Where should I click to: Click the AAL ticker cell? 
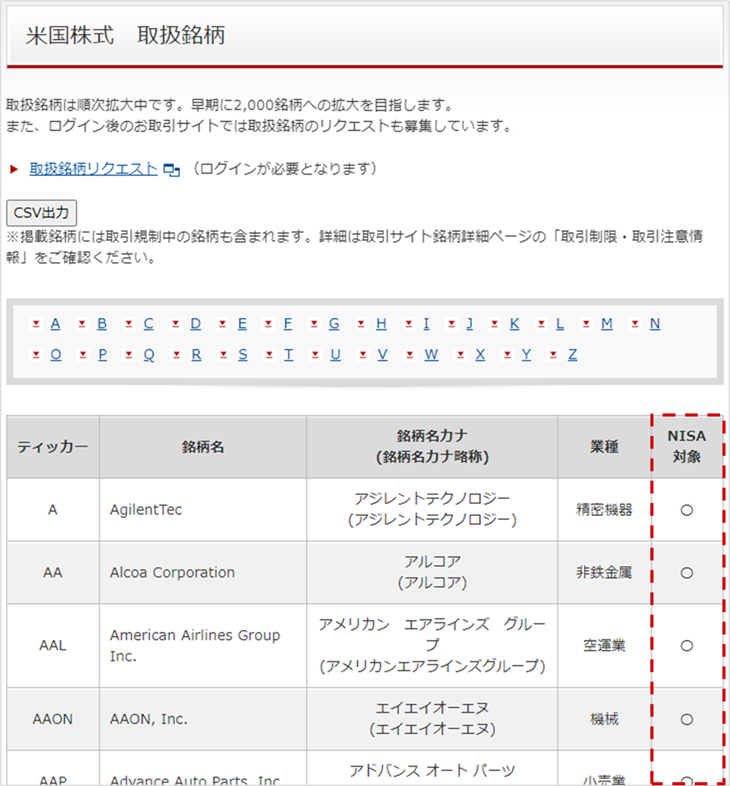53,646
